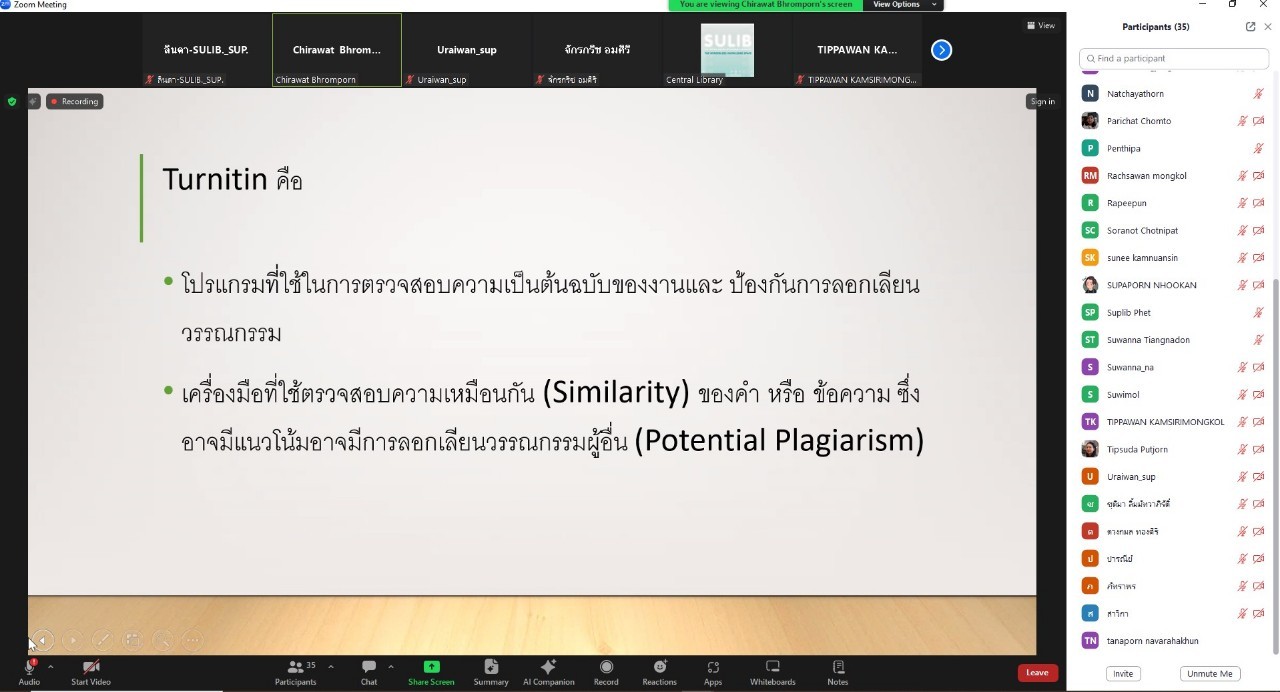Pop out the Participants panel
1280x692 pixels.
pyautogui.click(x=1250, y=27)
